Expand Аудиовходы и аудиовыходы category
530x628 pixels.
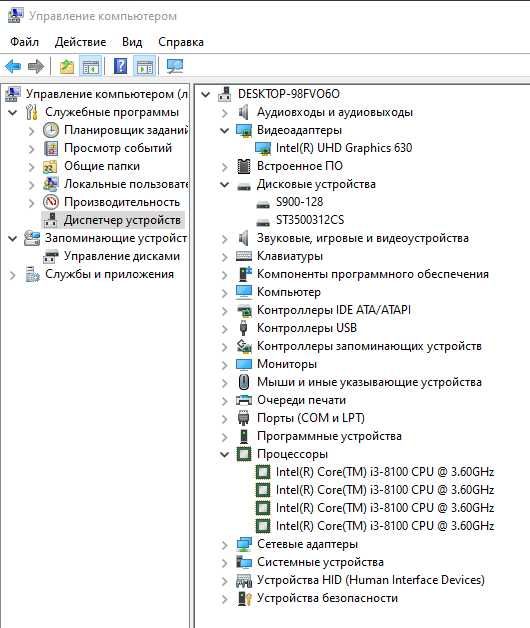tap(224, 113)
